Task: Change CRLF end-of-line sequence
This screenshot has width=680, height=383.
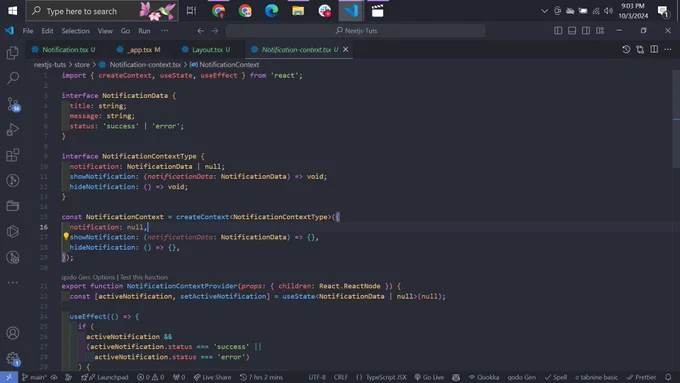Action: [340, 377]
